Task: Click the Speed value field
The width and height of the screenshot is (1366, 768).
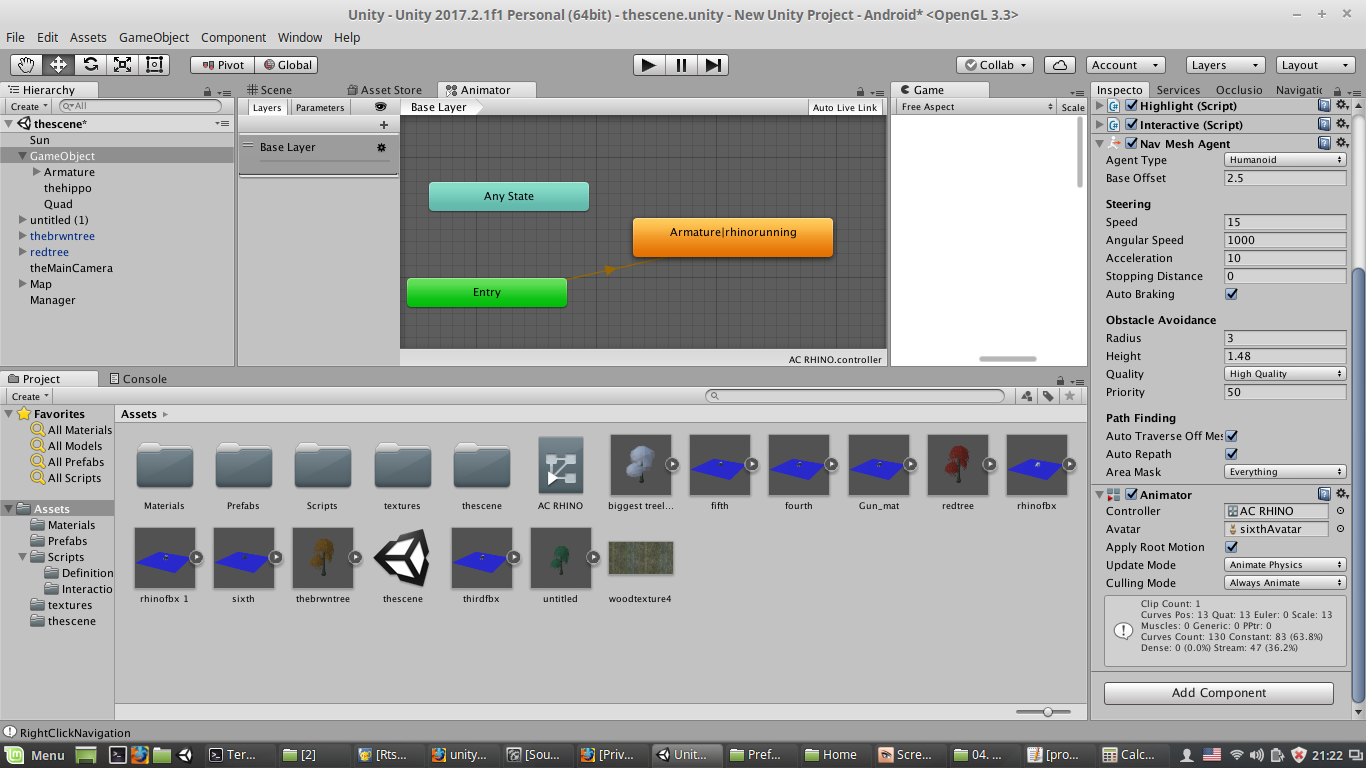Action: point(1286,222)
